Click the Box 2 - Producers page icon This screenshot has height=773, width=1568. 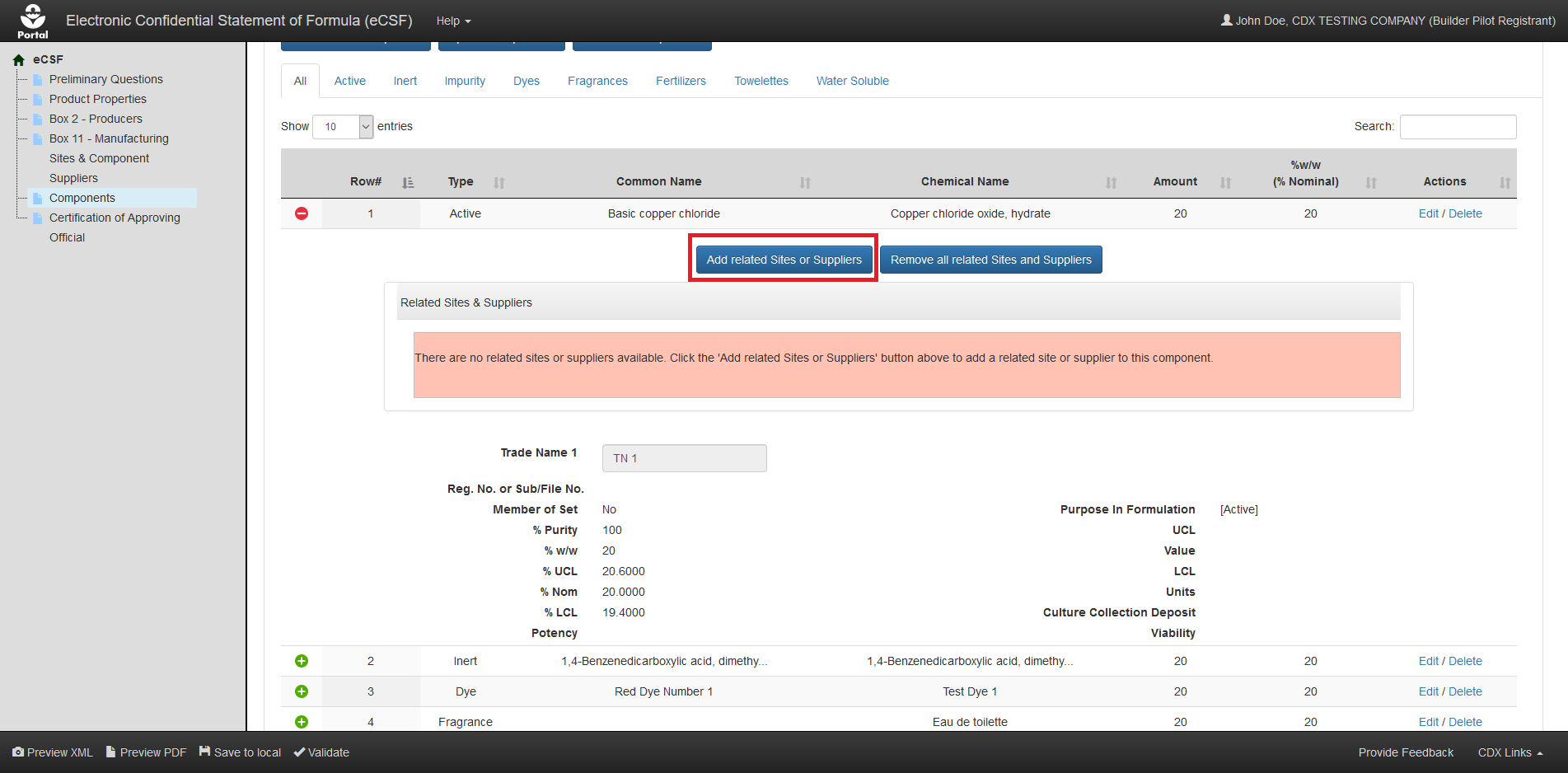coord(38,119)
